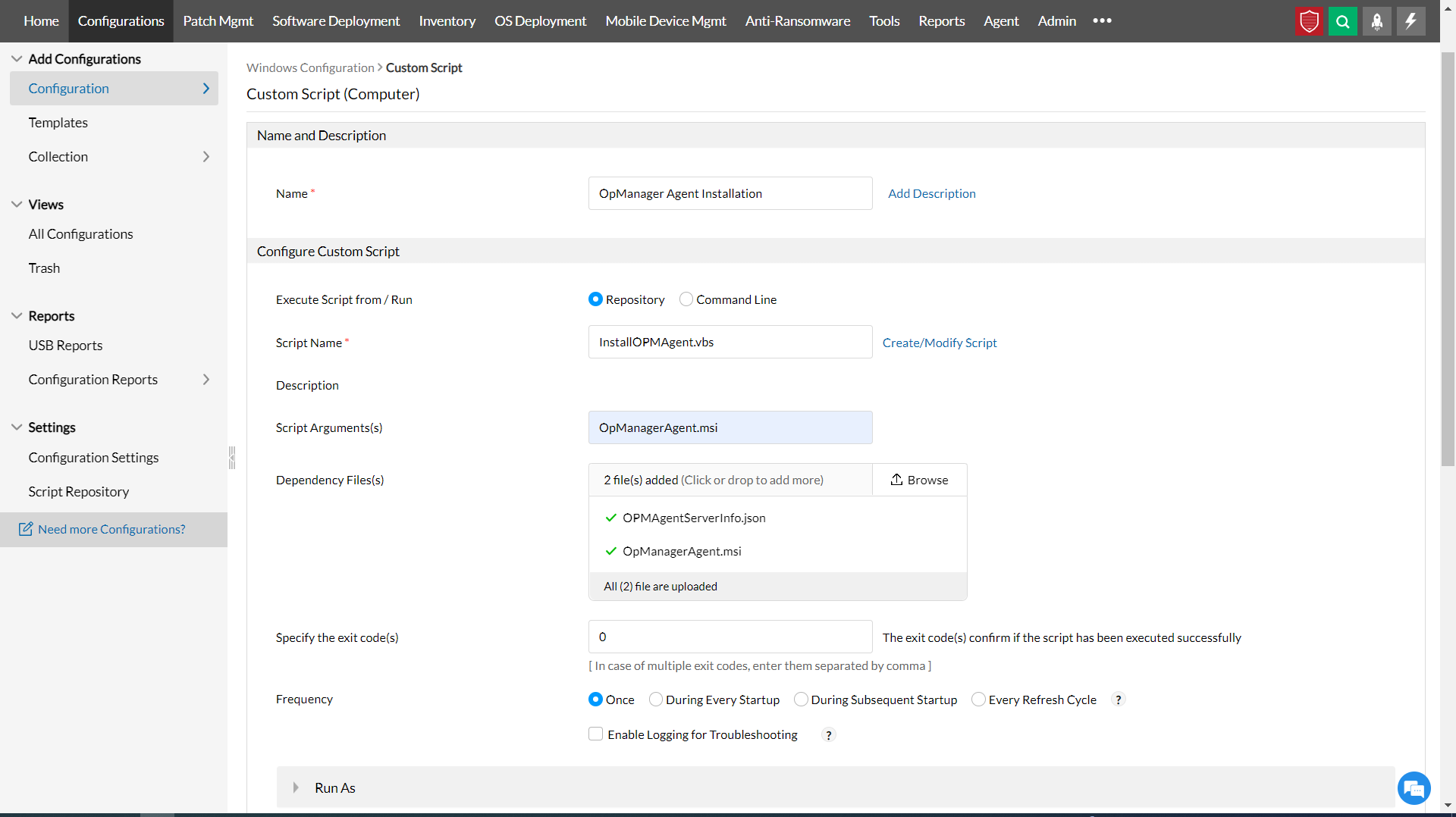Select During Every Startup frequency
Screen dimensions: 1456x817
[x=656, y=700]
